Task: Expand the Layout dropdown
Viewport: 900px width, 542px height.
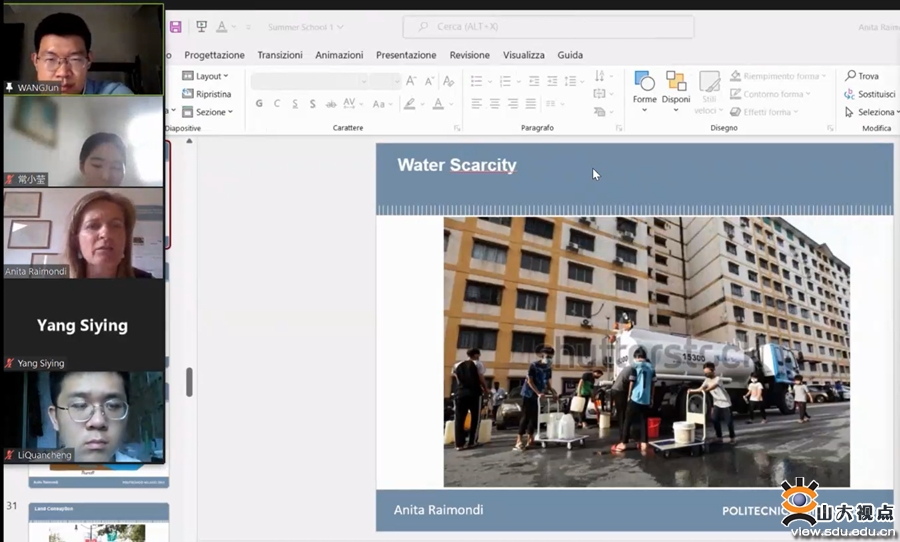Action: 211,76
